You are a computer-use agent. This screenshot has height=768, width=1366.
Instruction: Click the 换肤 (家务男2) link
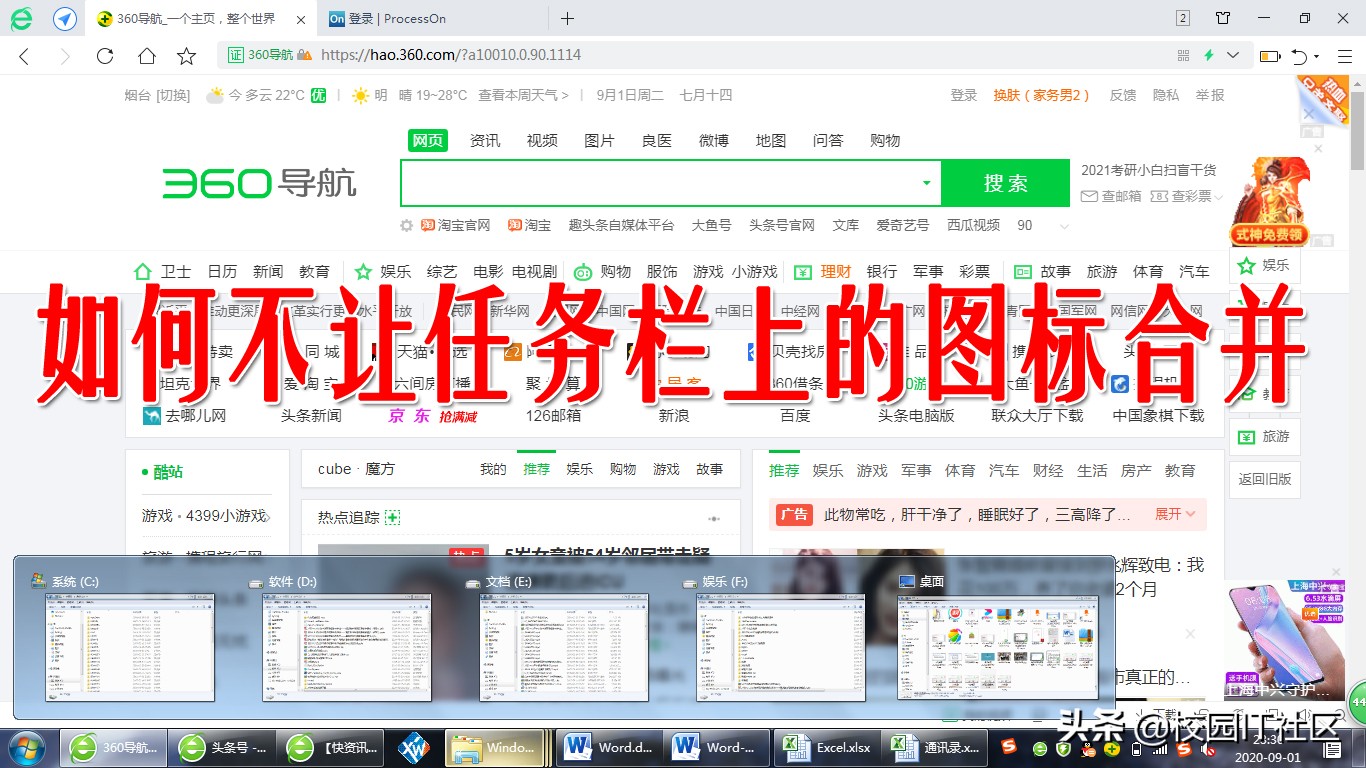(x=1041, y=95)
